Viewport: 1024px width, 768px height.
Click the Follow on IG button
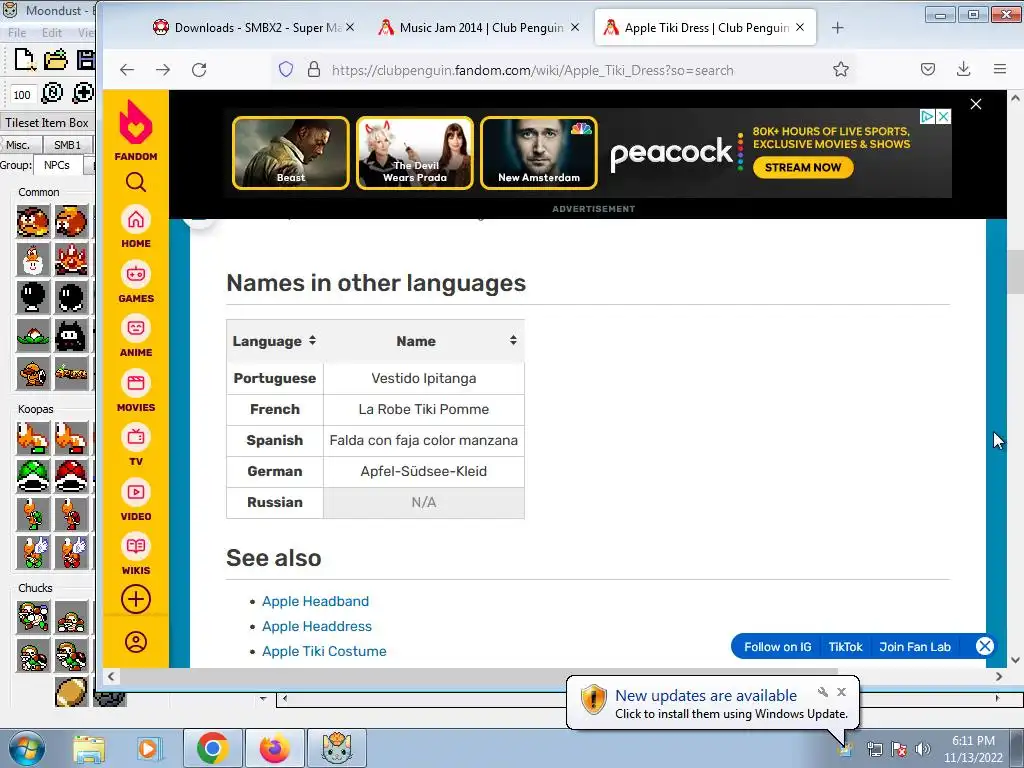[x=777, y=647]
